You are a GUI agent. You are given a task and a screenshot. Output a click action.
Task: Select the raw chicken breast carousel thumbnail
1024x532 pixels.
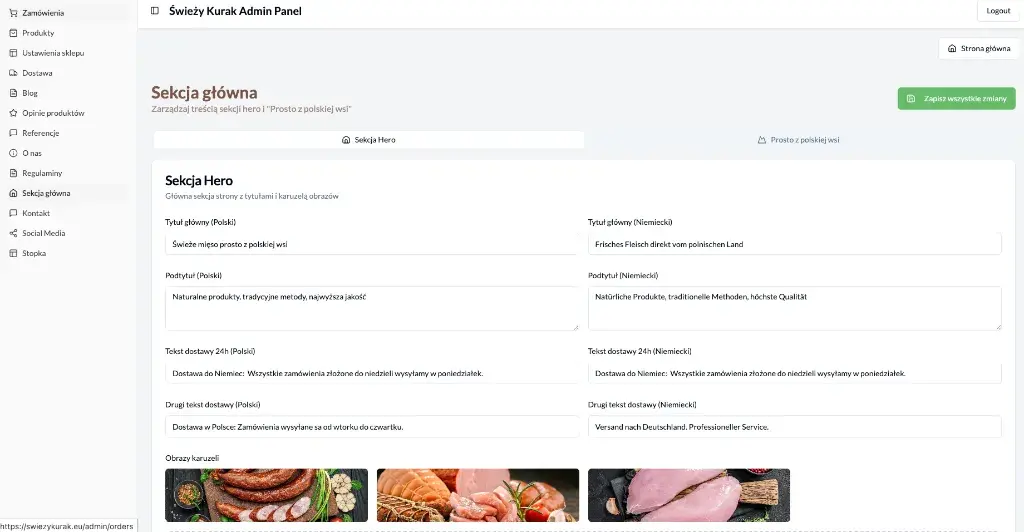click(689, 495)
